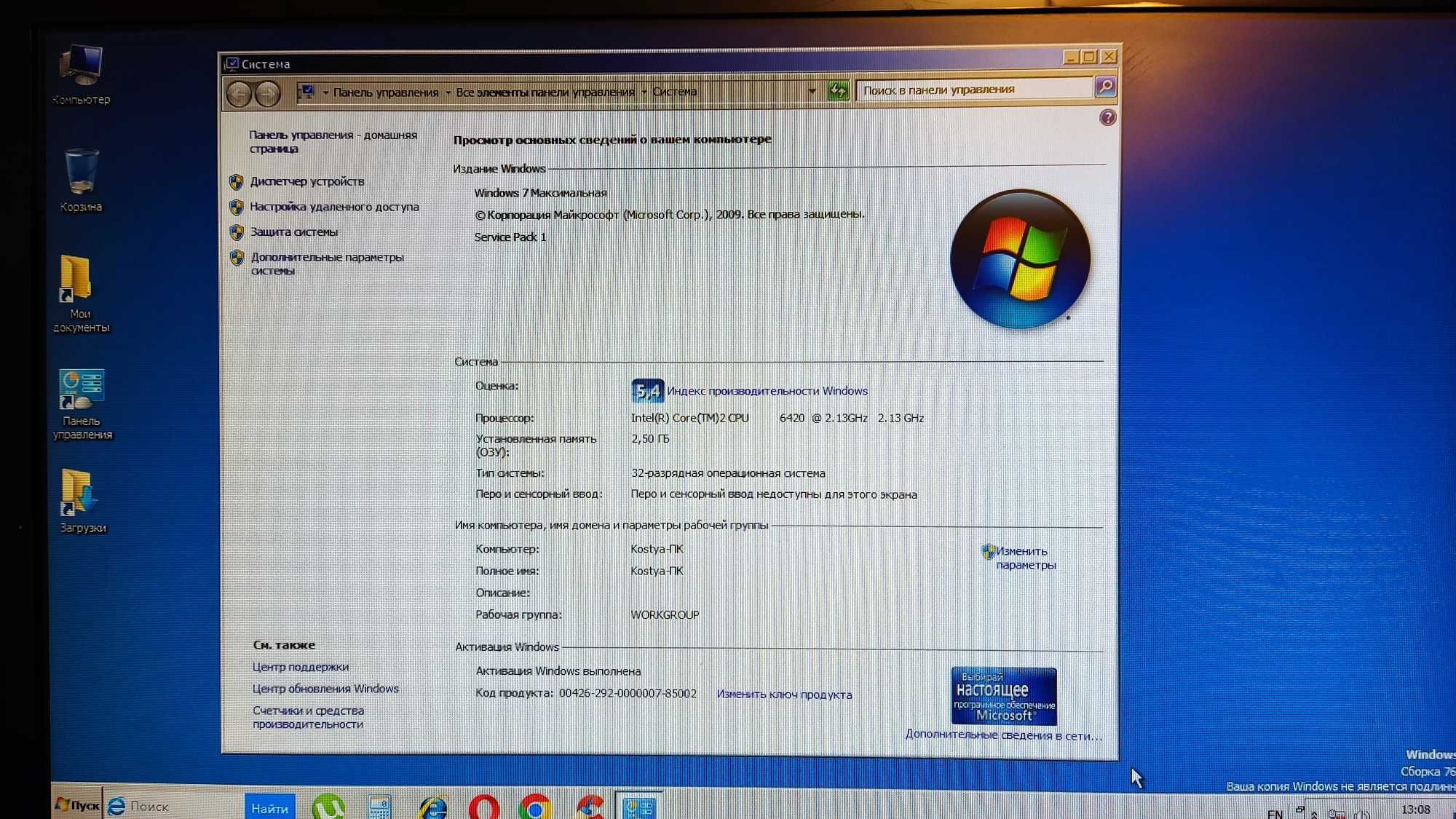Click the Система window title icon
The width and height of the screenshot is (1456, 819).
pos(232,64)
